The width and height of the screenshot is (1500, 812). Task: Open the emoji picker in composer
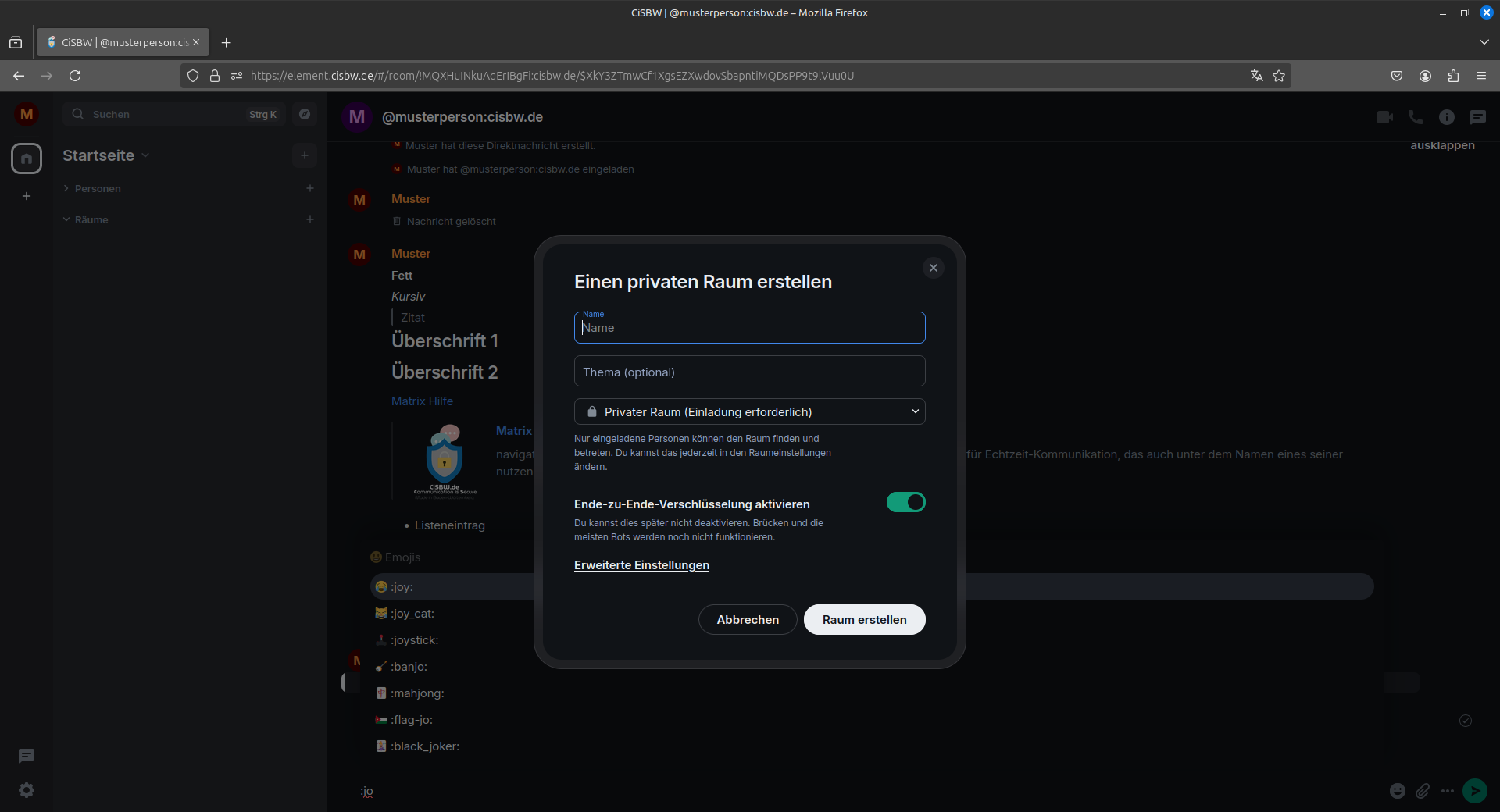click(1397, 791)
